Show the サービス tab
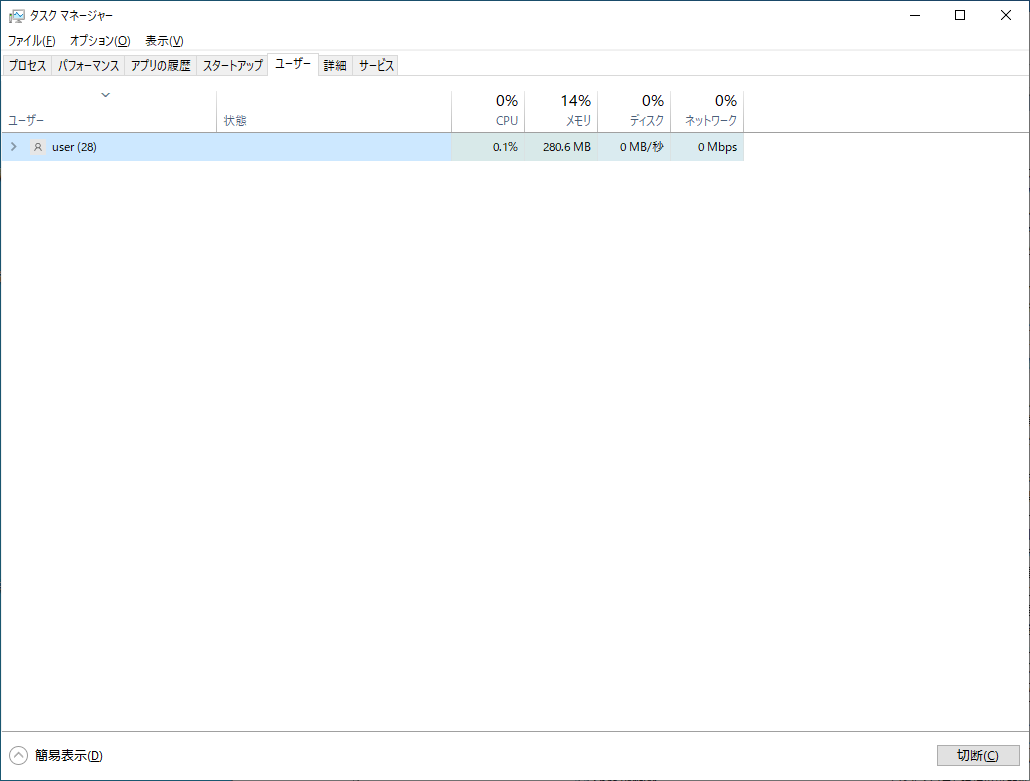This screenshot has height=781, width=1030. click(377, 66)
